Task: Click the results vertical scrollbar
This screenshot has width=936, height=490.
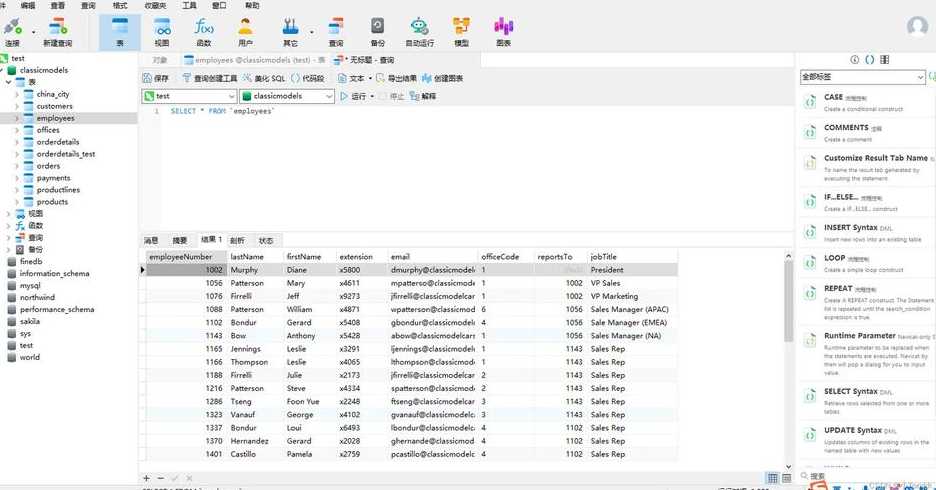Action: coord(789,301)
